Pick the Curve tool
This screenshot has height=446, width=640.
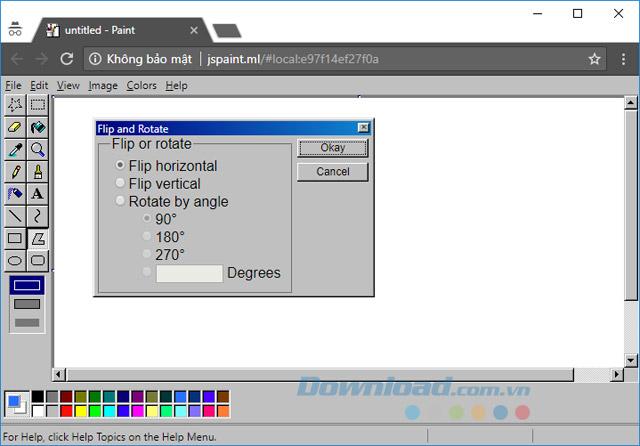click(37, 215)
